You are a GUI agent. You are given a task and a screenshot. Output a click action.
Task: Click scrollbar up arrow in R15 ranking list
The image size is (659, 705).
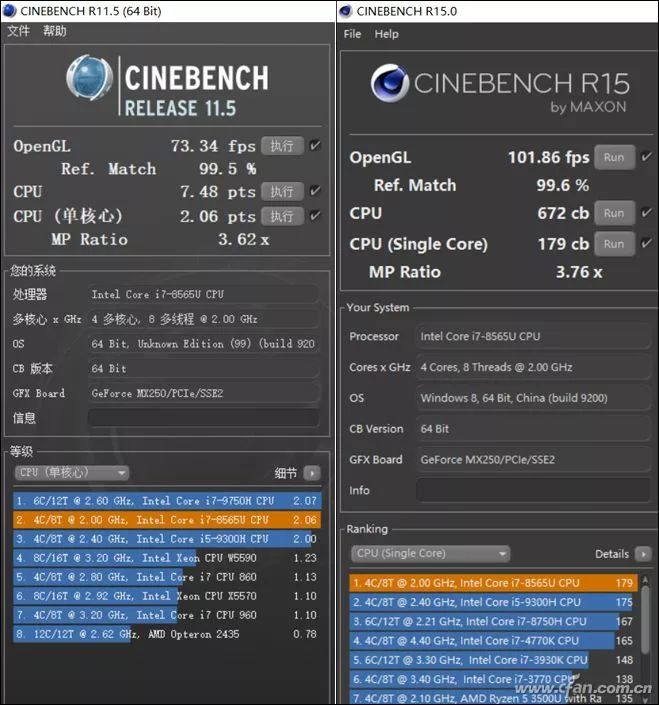(646, 580)
